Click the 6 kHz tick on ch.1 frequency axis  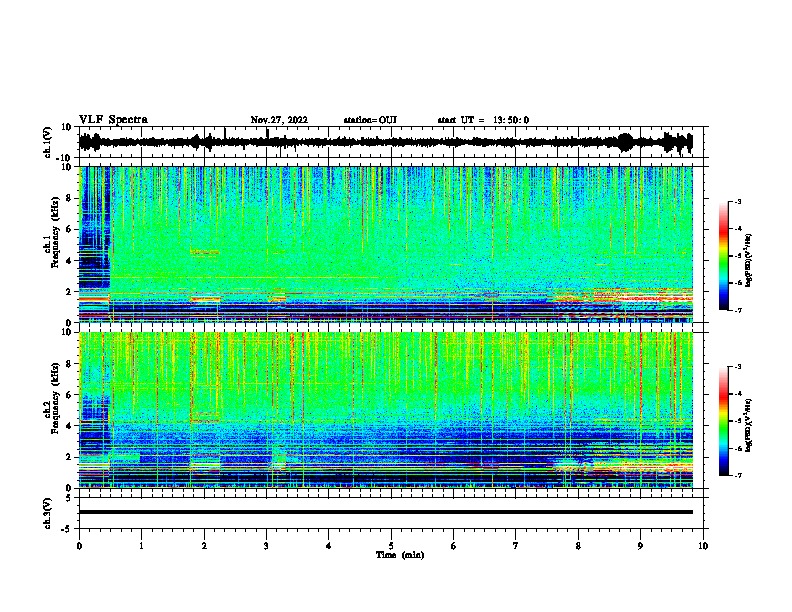tap(69, 229)
